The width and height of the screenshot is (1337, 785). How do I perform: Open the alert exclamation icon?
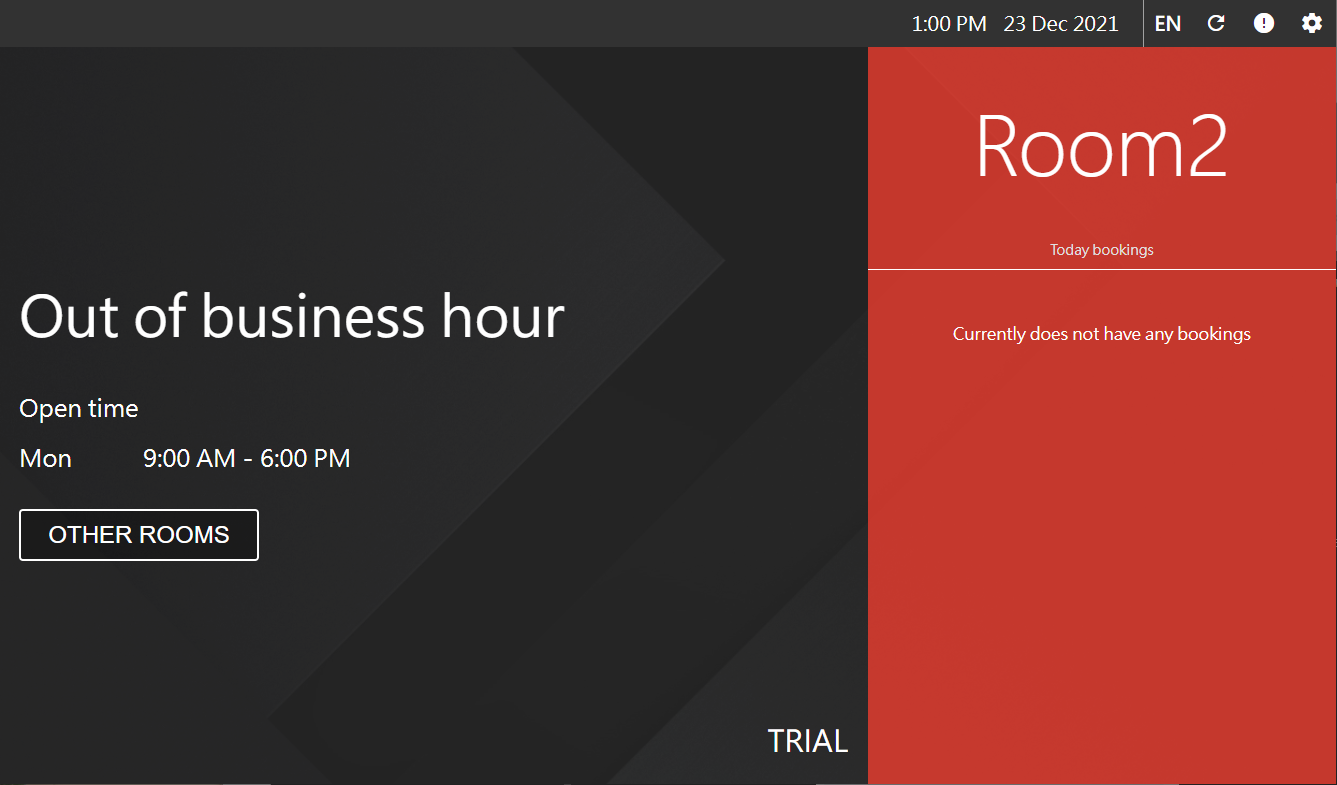click(x=1264, y=23)
